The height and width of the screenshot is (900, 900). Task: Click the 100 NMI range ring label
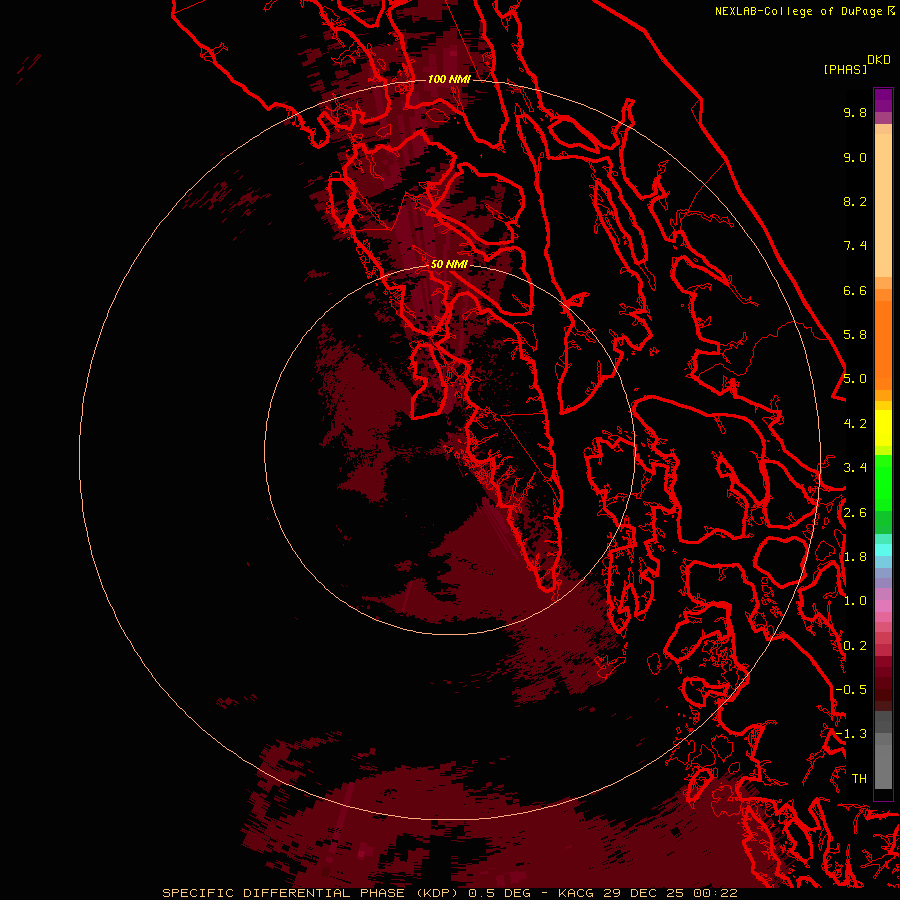click(x=449, y=79)
